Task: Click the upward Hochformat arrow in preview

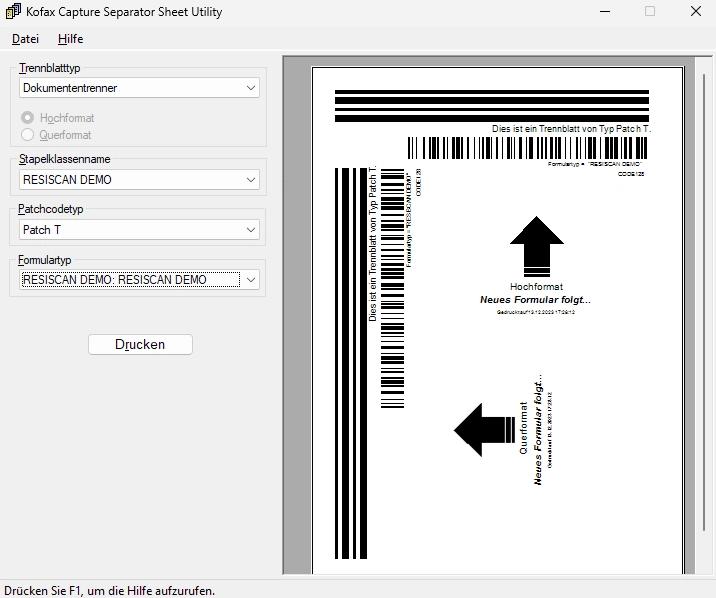Action: (x=537, y=245)
